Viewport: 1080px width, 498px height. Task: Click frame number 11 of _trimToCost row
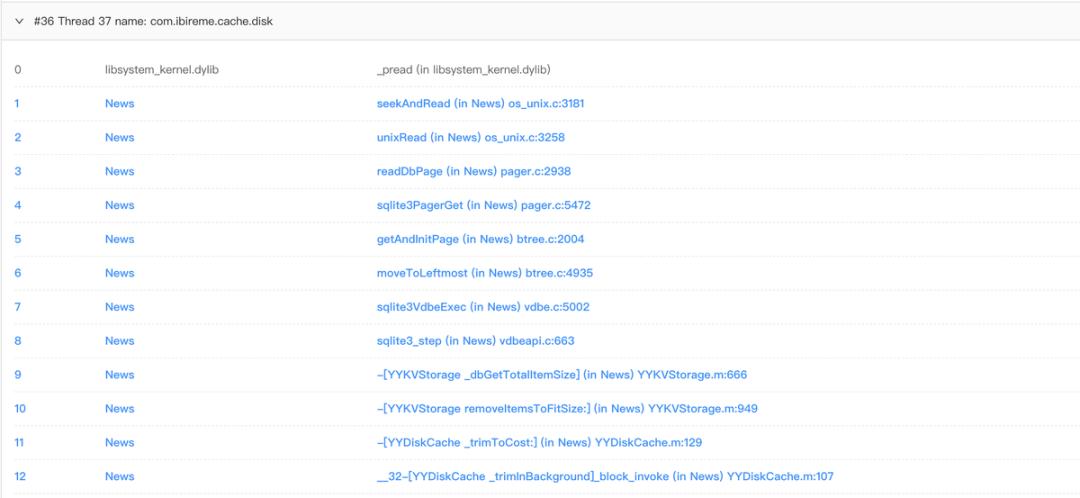19,442
